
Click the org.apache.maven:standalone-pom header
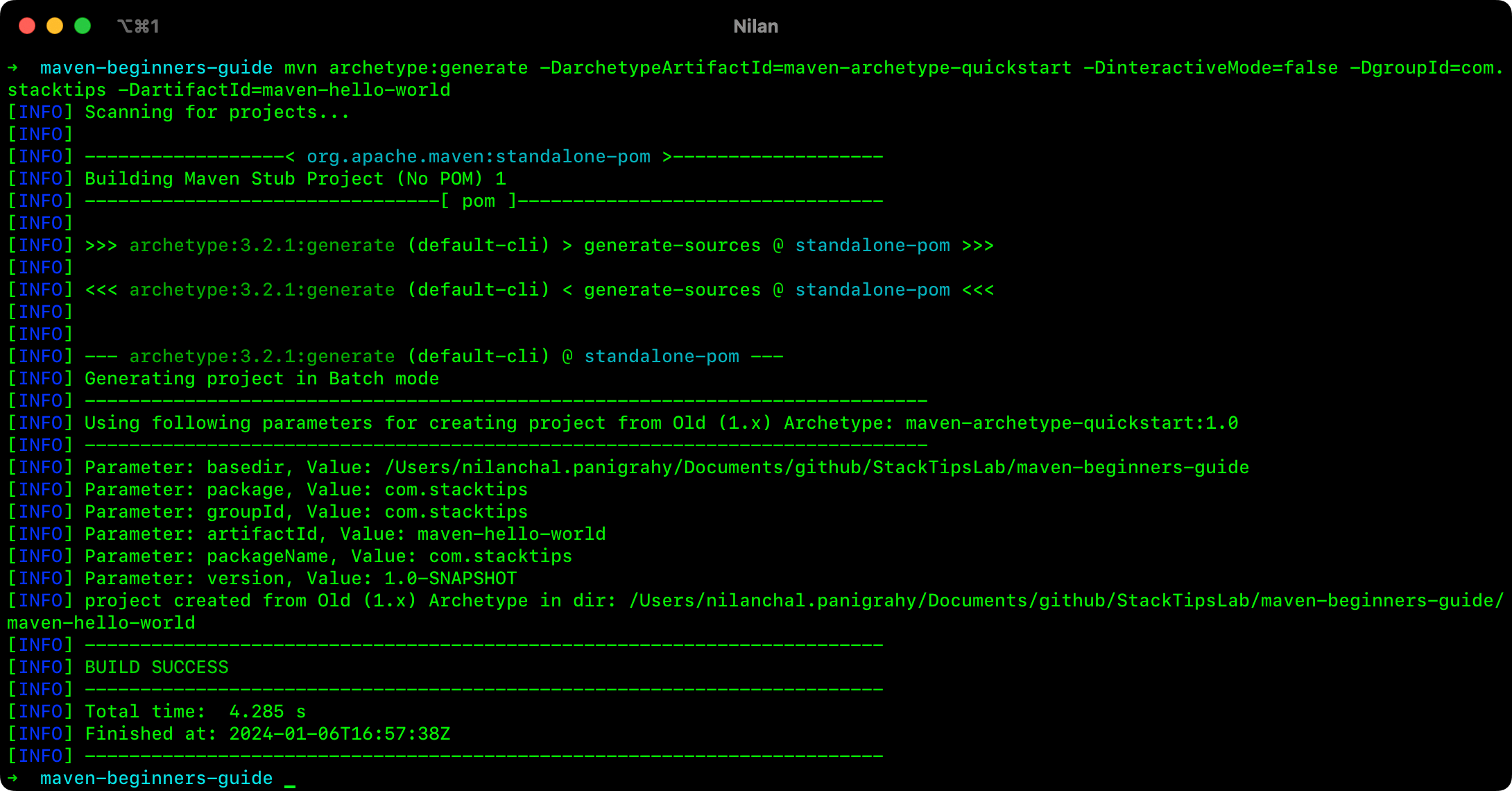(479, 156)
